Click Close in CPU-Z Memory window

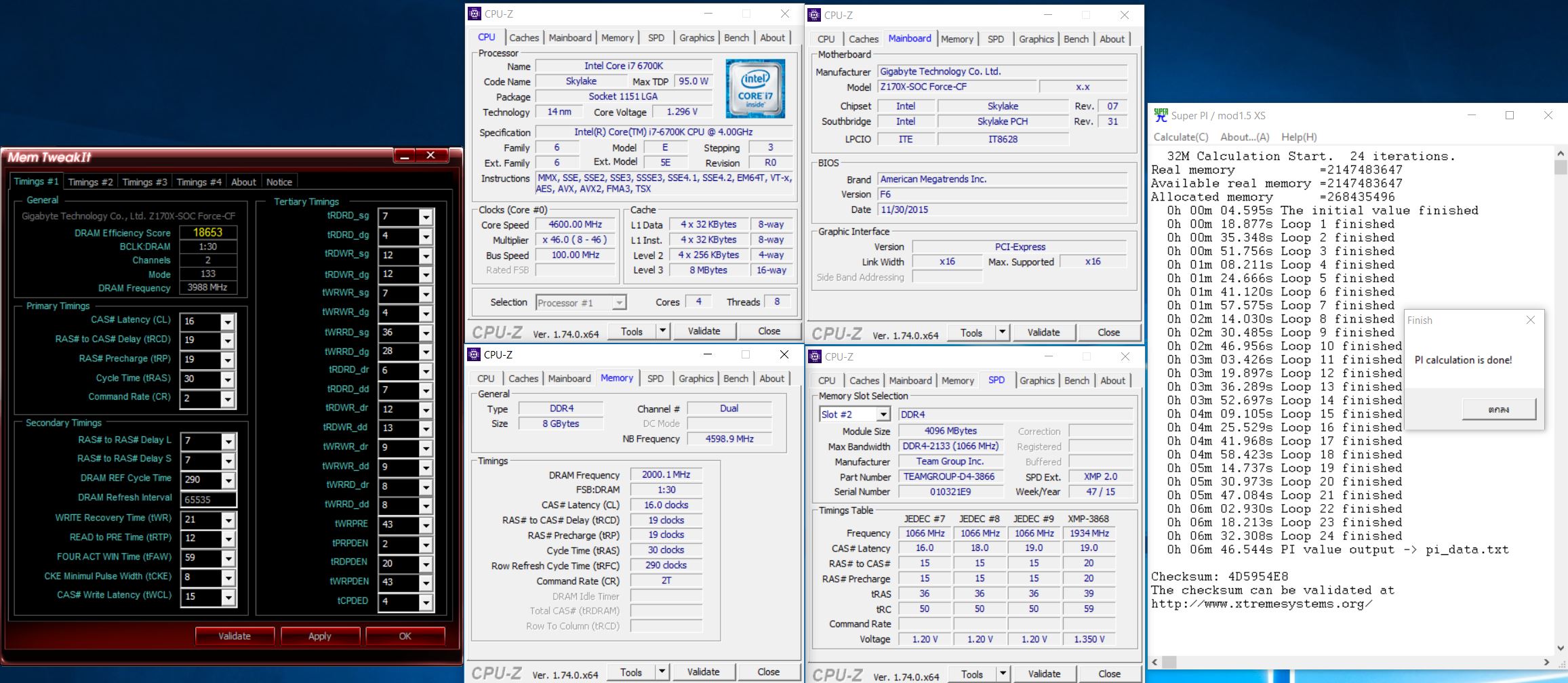pyautogui.click(x=768, y=671)
